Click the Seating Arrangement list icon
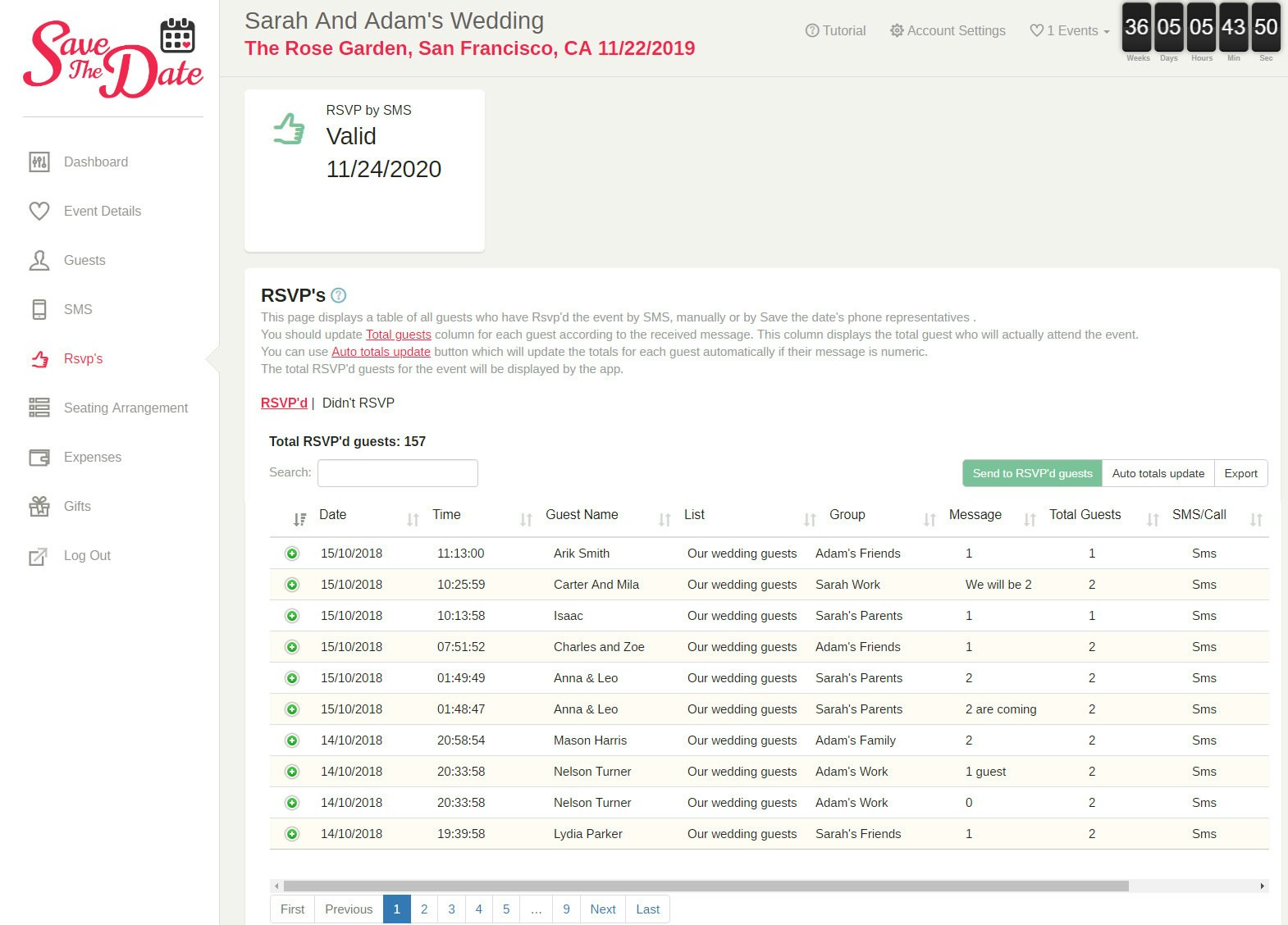Image resolution: width=1288 pixels, height=925 pixels. [x=39, y=408]
